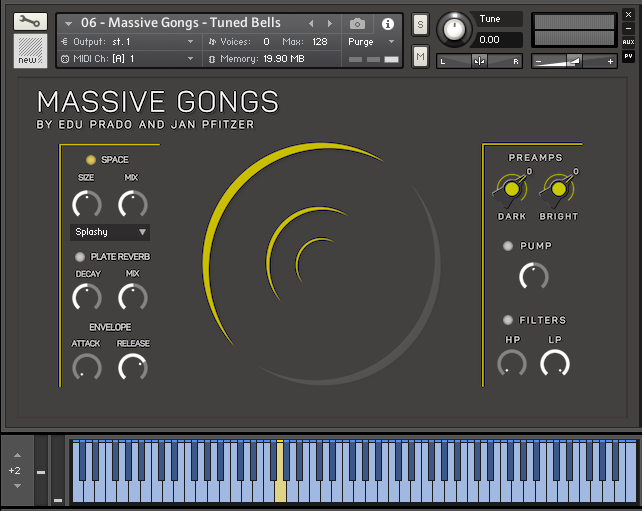This screenshot has height=511, width=642.
Task: Click the Tune knob in header
Action: click(x=456, y=28)
